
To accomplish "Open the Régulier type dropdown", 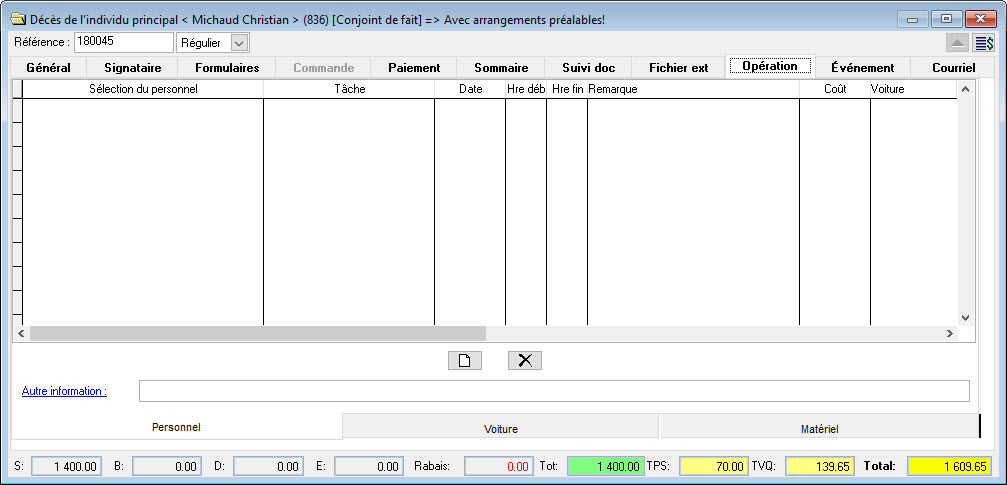I will click(x=238, y=43).
